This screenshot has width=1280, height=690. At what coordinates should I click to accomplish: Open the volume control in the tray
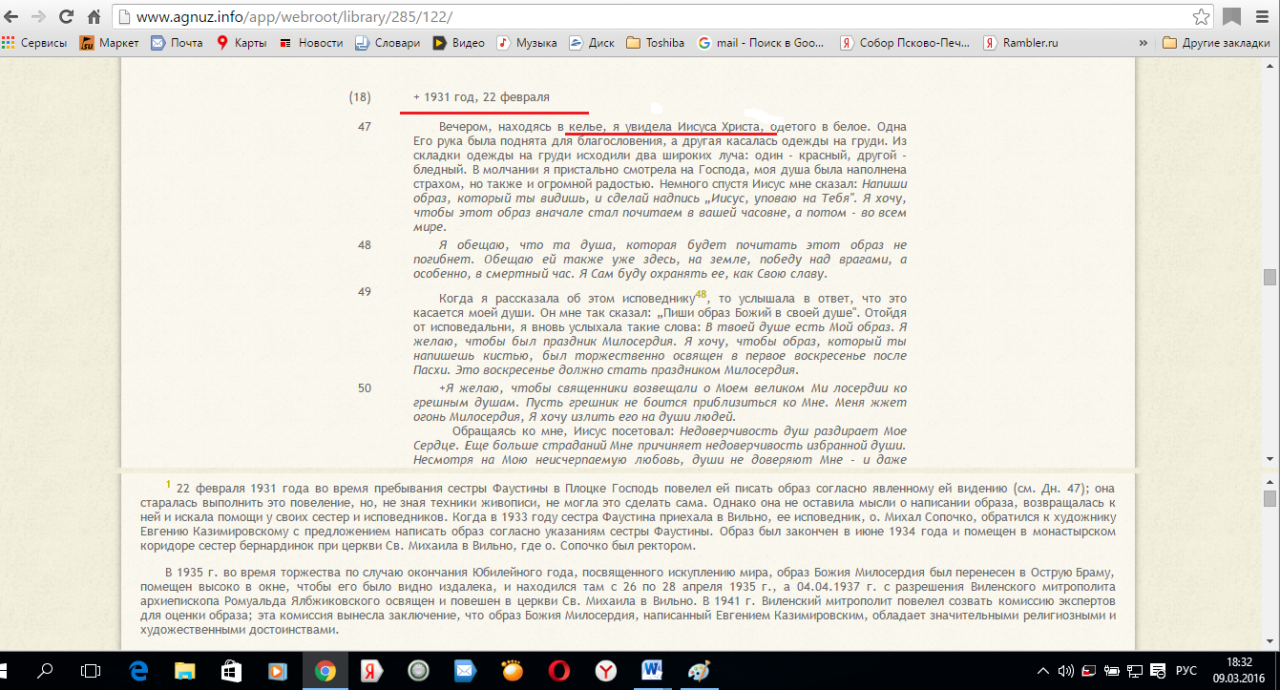[x=1066, y=671]
